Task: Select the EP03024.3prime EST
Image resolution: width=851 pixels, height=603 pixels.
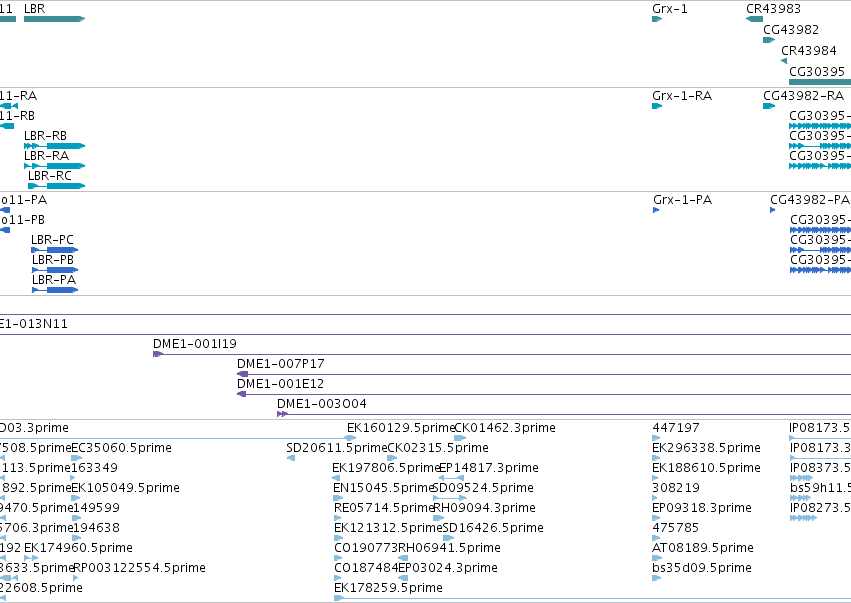Action: (x=403, y=579)
